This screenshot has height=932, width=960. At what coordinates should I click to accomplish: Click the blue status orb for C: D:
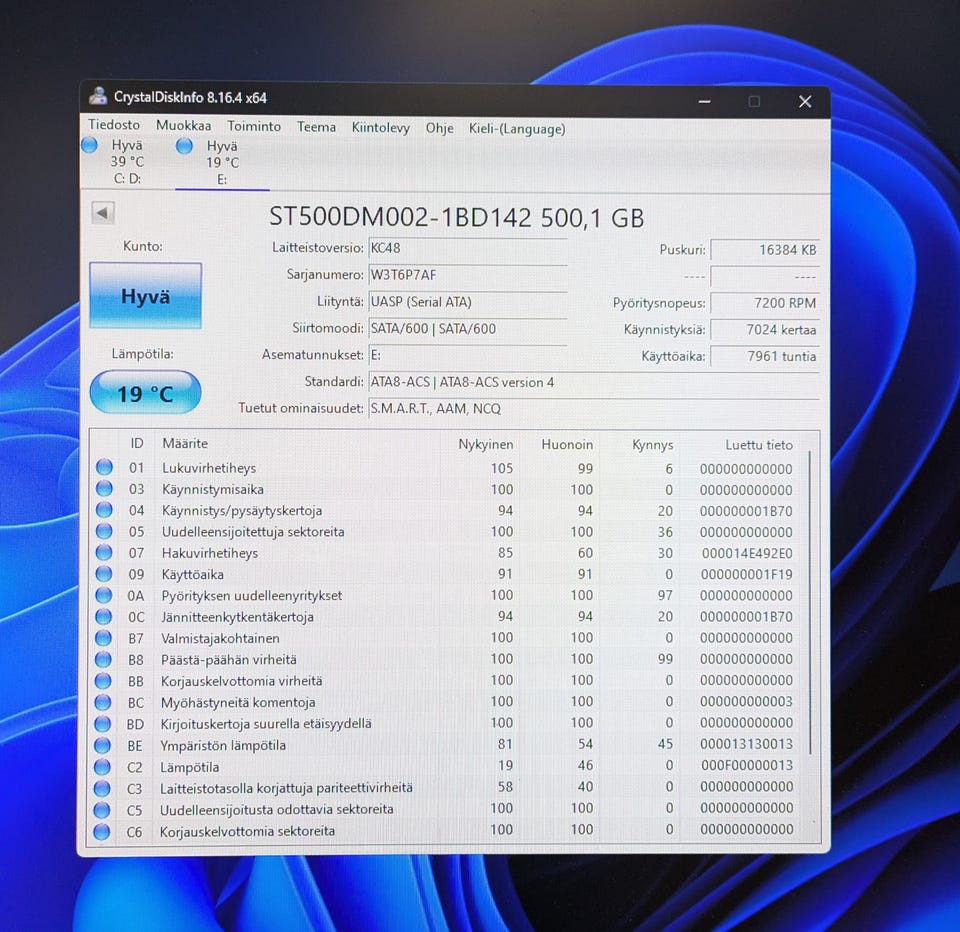point(89,145)
